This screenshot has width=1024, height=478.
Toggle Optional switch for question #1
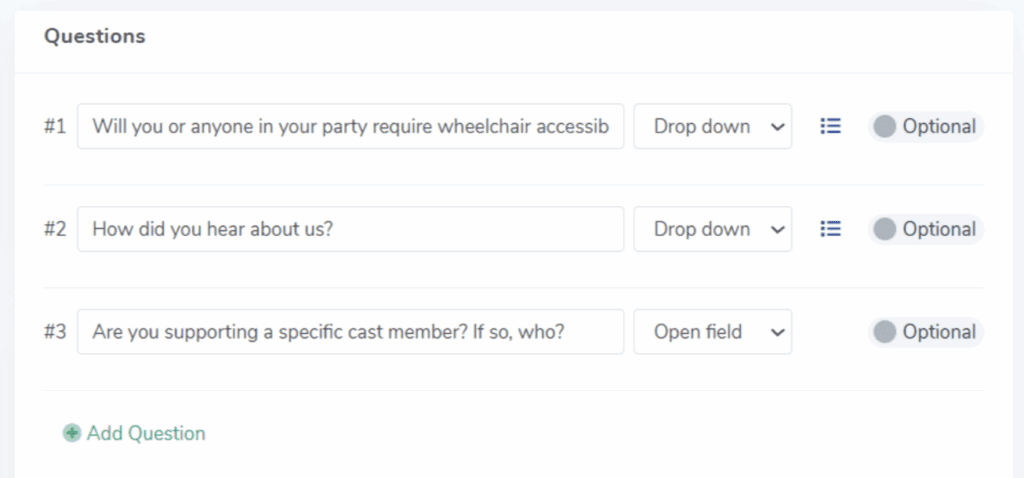tap(885, 127)
